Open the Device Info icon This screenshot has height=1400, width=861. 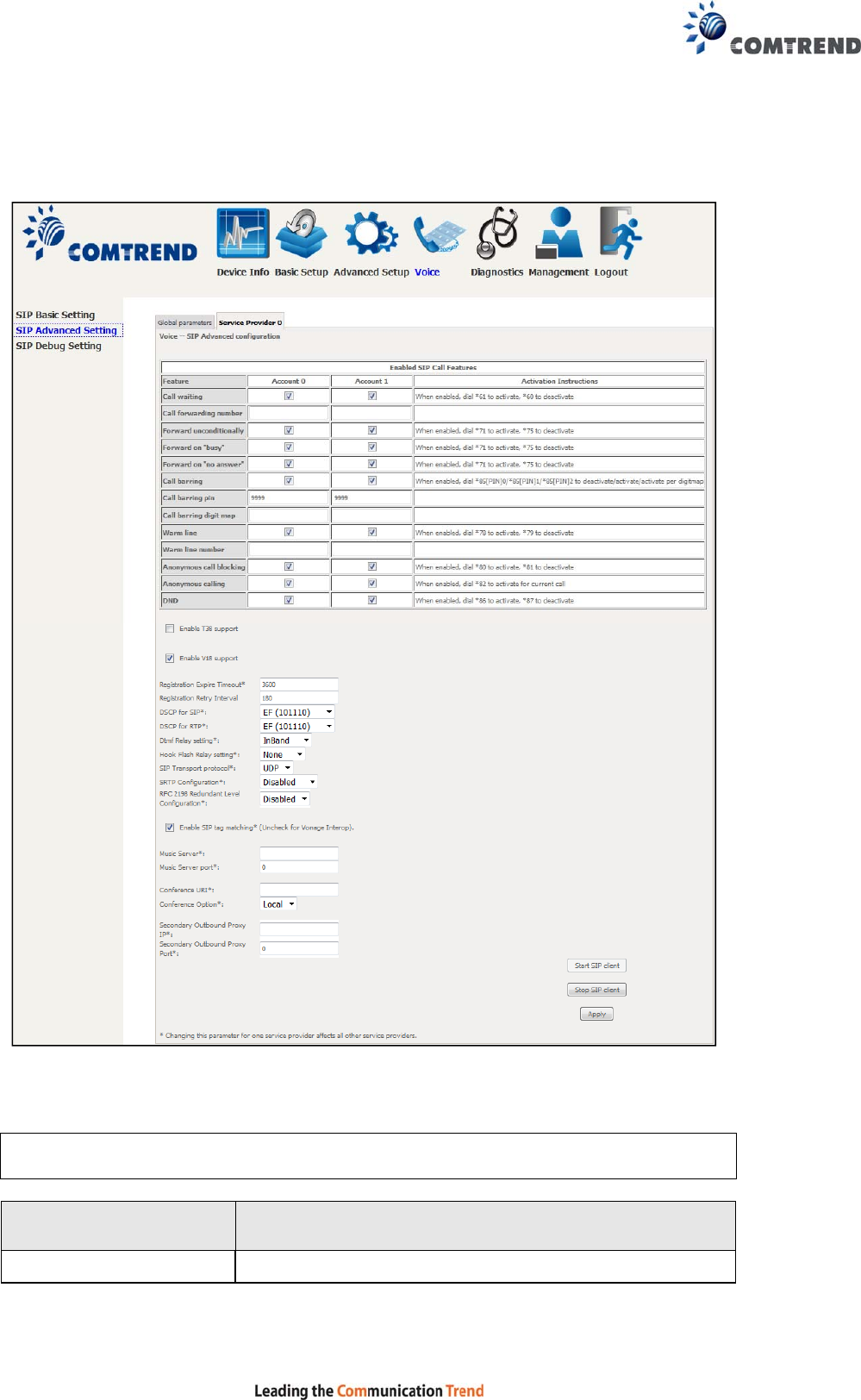(243, 234)
